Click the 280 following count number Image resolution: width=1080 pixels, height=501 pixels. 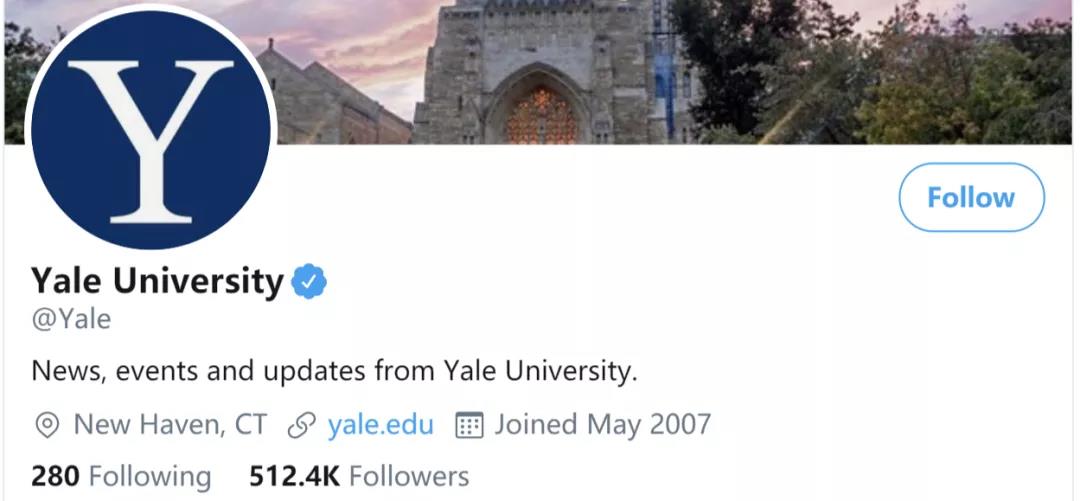pos(55,476)
